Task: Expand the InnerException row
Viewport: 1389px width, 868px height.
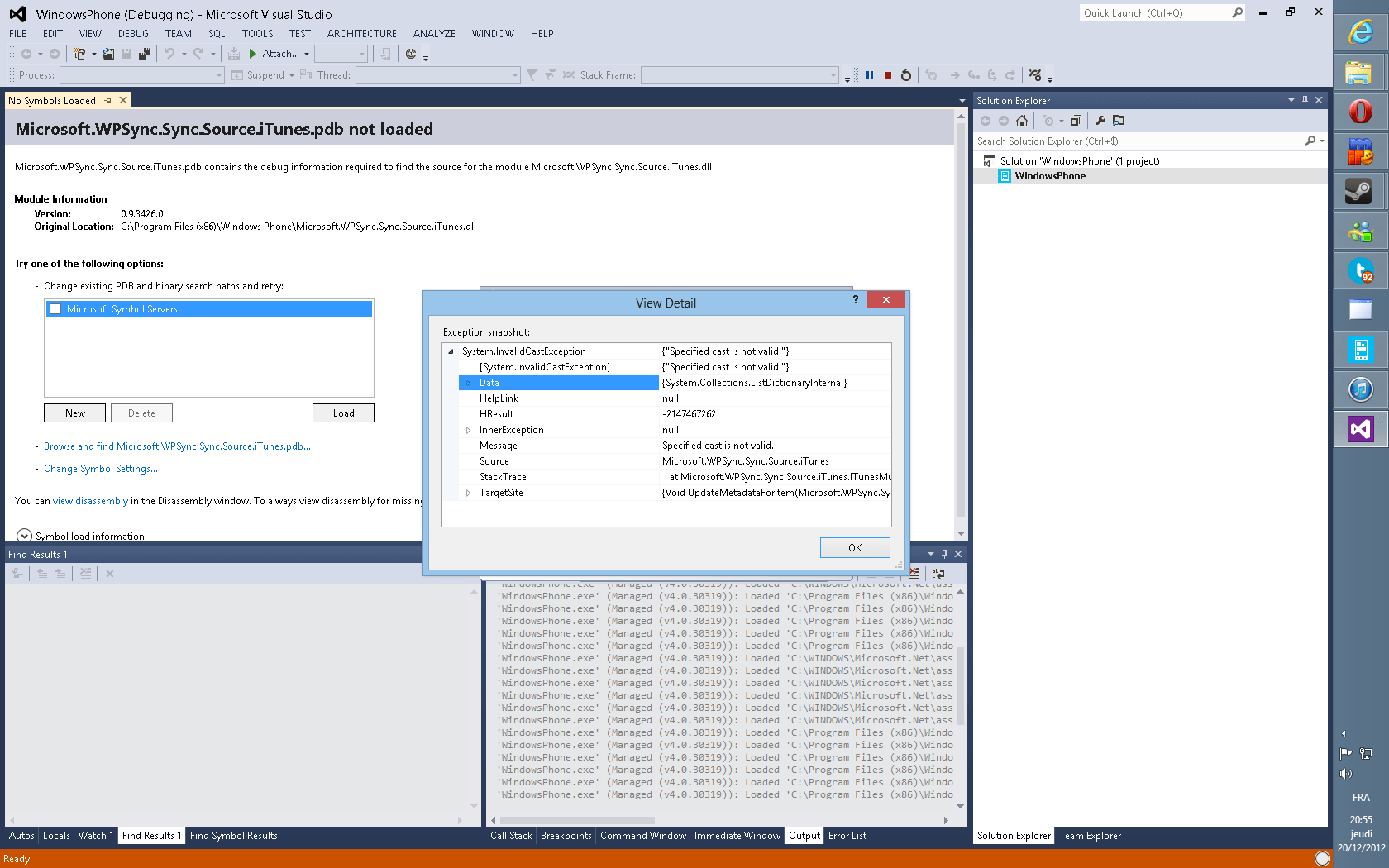Action: 468,430
